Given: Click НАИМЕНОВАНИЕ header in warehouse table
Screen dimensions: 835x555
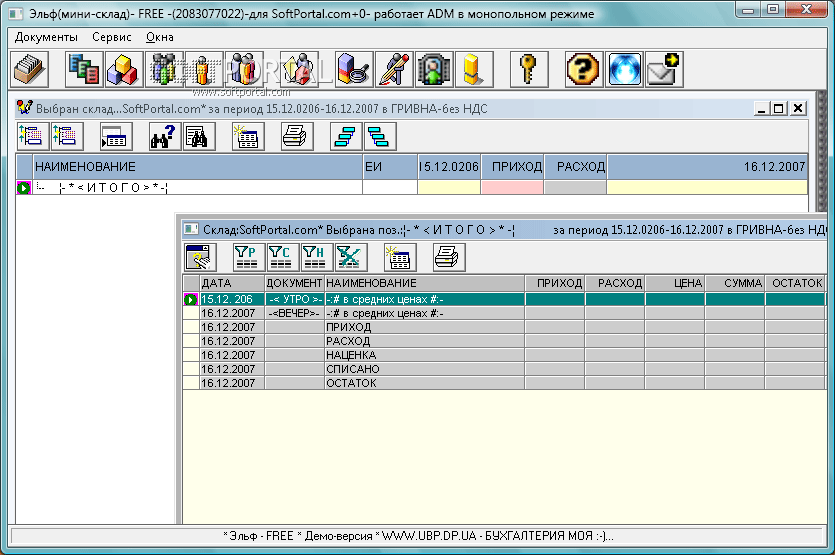Looking at the screenshot, I should point(198,167).
